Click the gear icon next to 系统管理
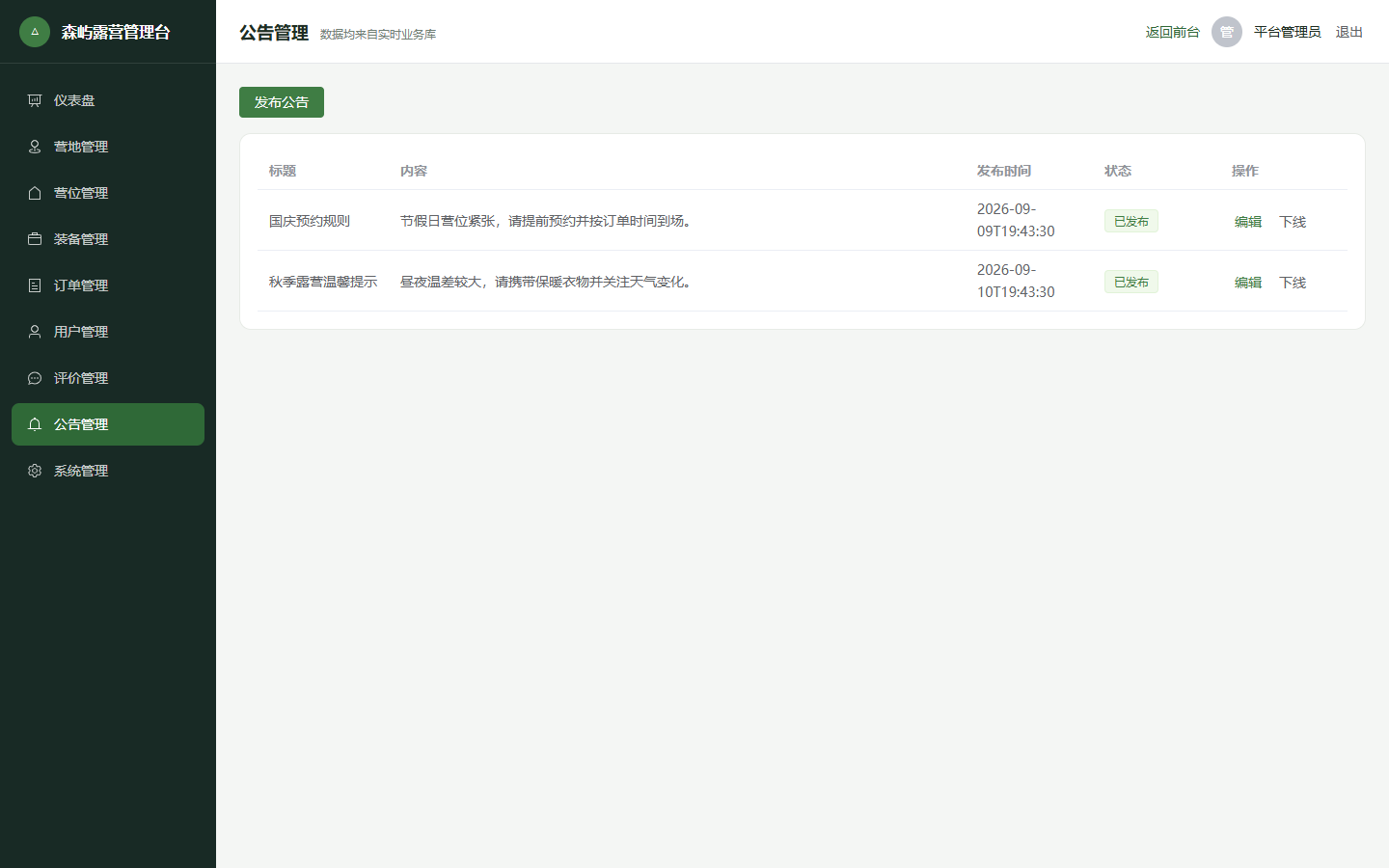 35,471
